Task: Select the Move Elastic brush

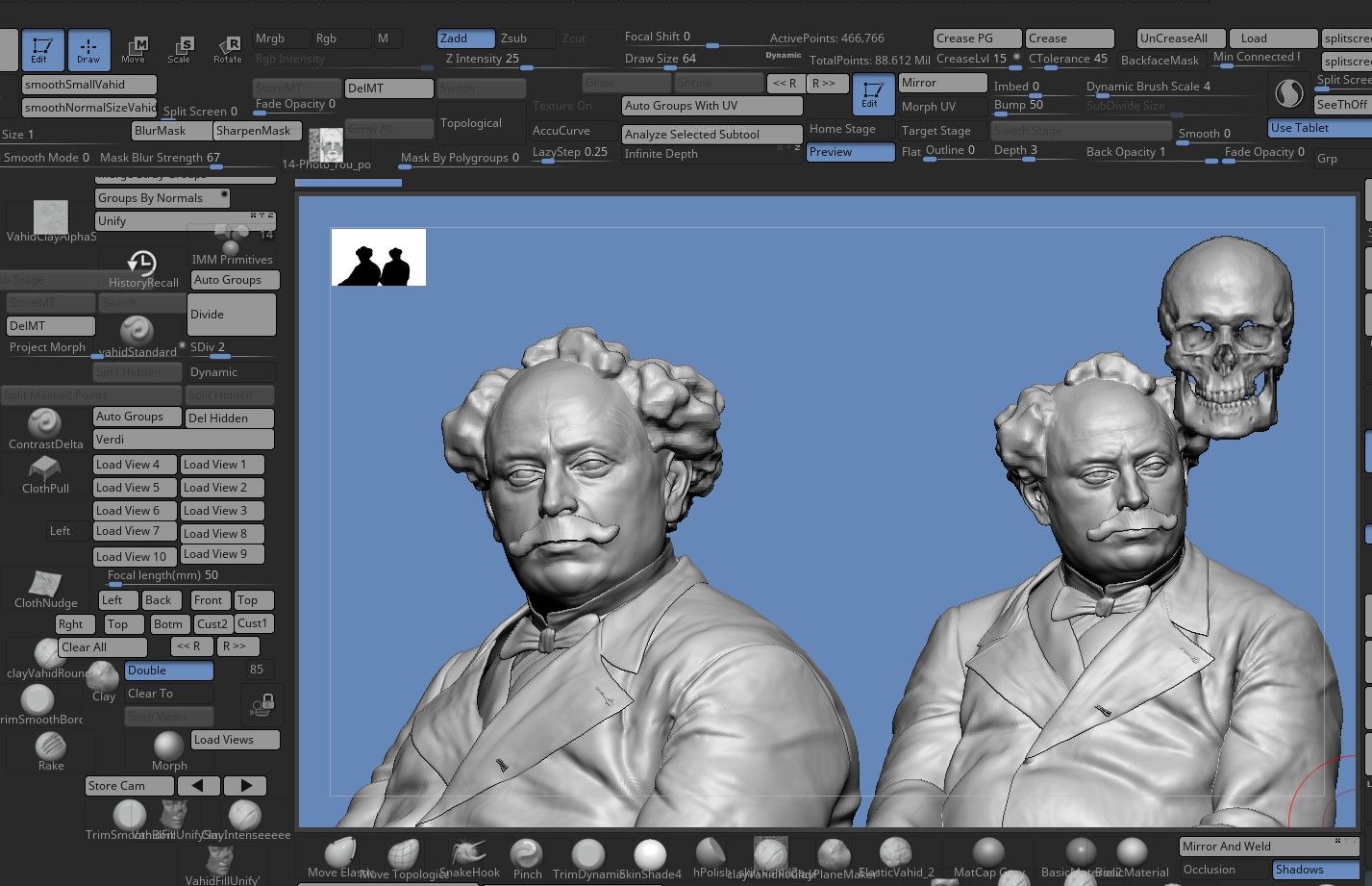Action: [x=338, y=854]
